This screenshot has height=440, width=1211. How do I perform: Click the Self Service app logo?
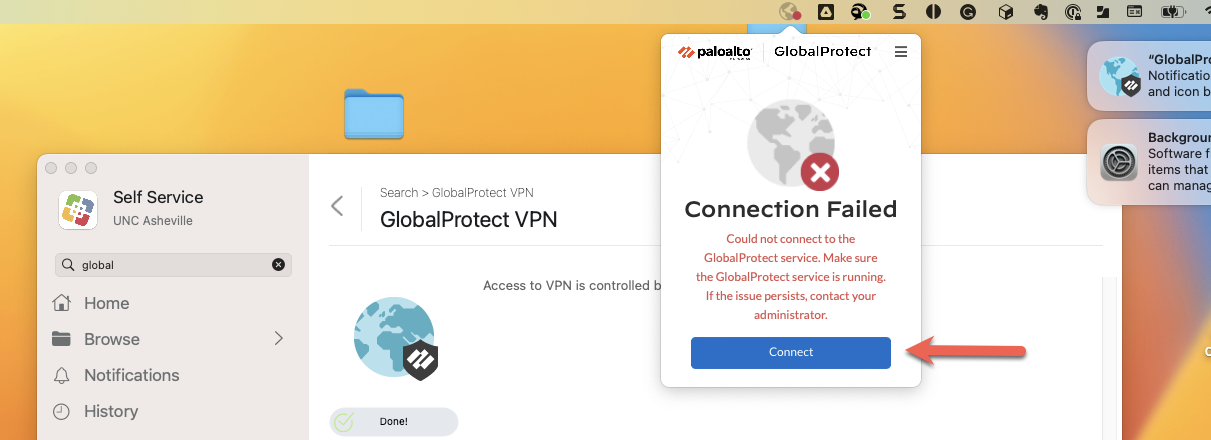(78, 207)
